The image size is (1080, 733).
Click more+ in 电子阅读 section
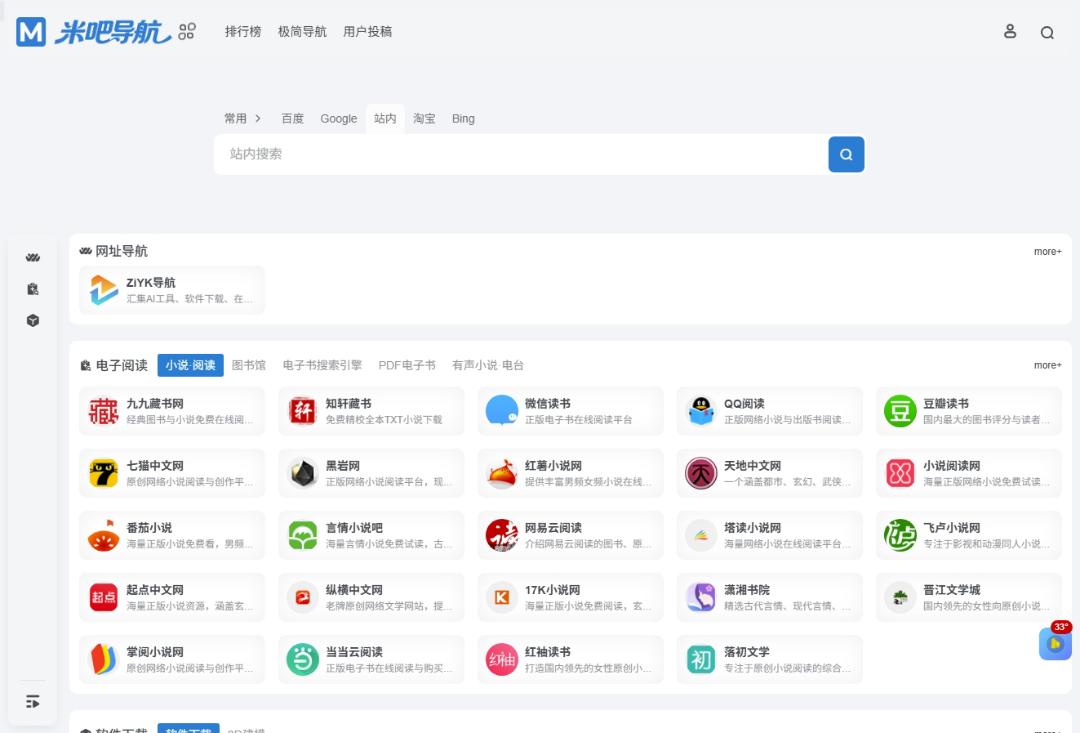point(1047,365)
